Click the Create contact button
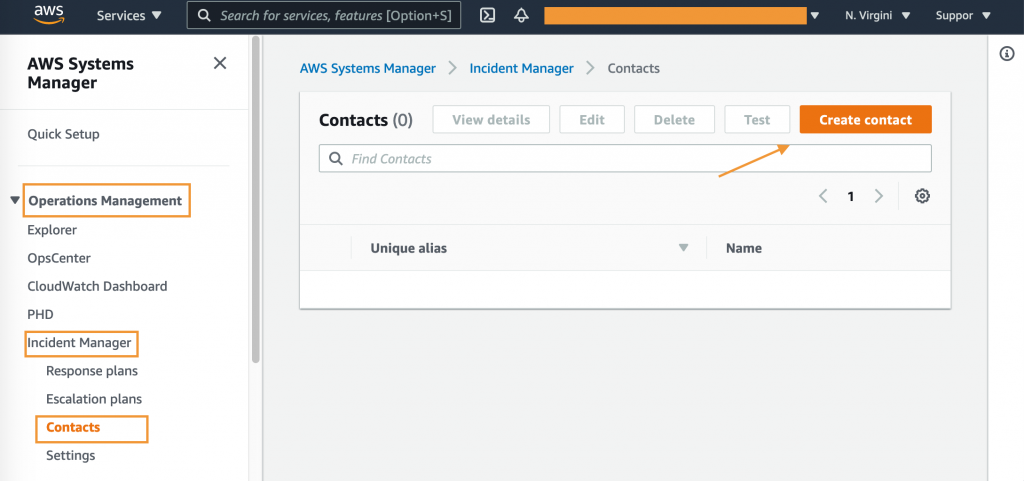The height and width of the screenshot is (481, 1024). click(x=865, y=119)
